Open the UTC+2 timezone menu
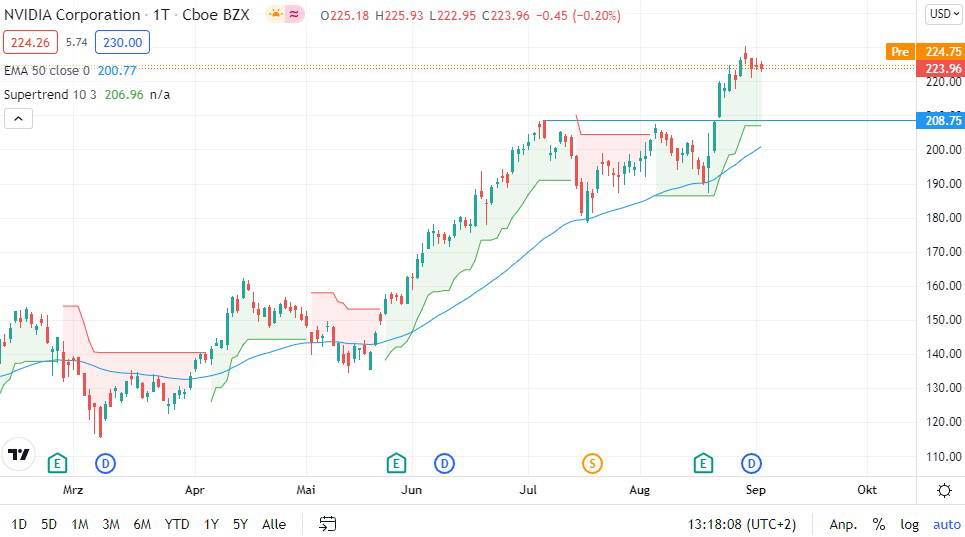Screen dimensions: 965x537 [x=742, y=525]
